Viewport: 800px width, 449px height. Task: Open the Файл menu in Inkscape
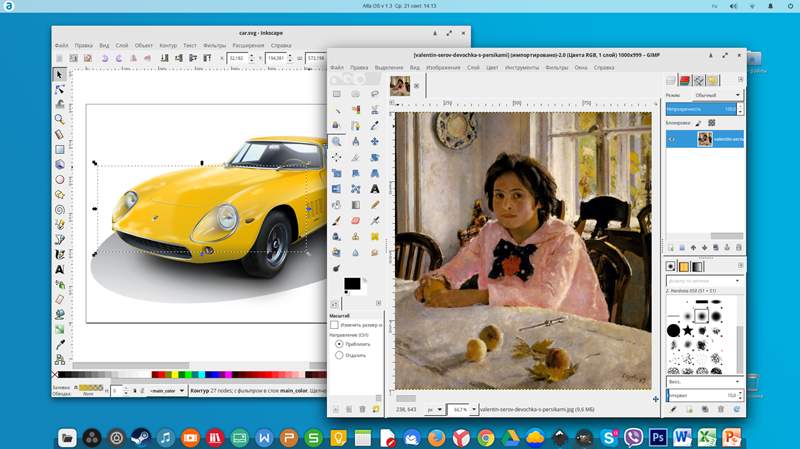point(62,45)
